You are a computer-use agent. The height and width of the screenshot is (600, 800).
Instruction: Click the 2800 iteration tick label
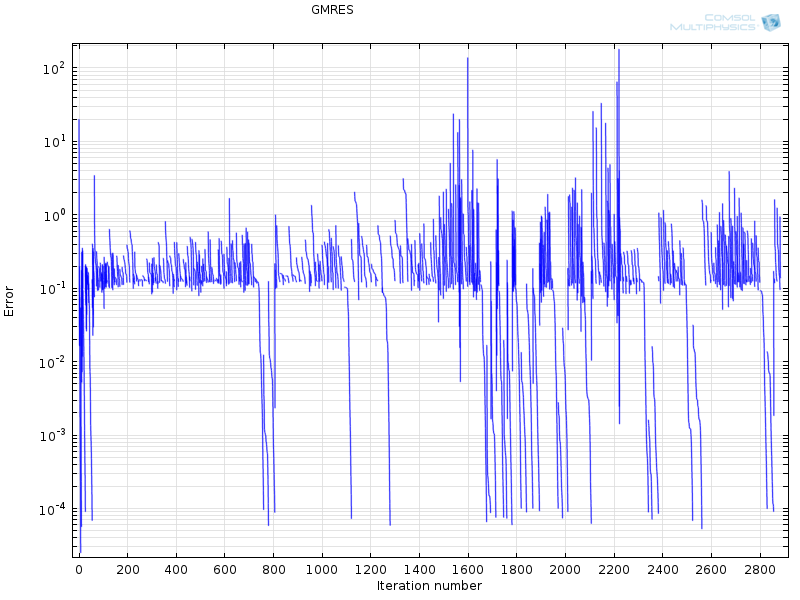(x=760, y=570)
